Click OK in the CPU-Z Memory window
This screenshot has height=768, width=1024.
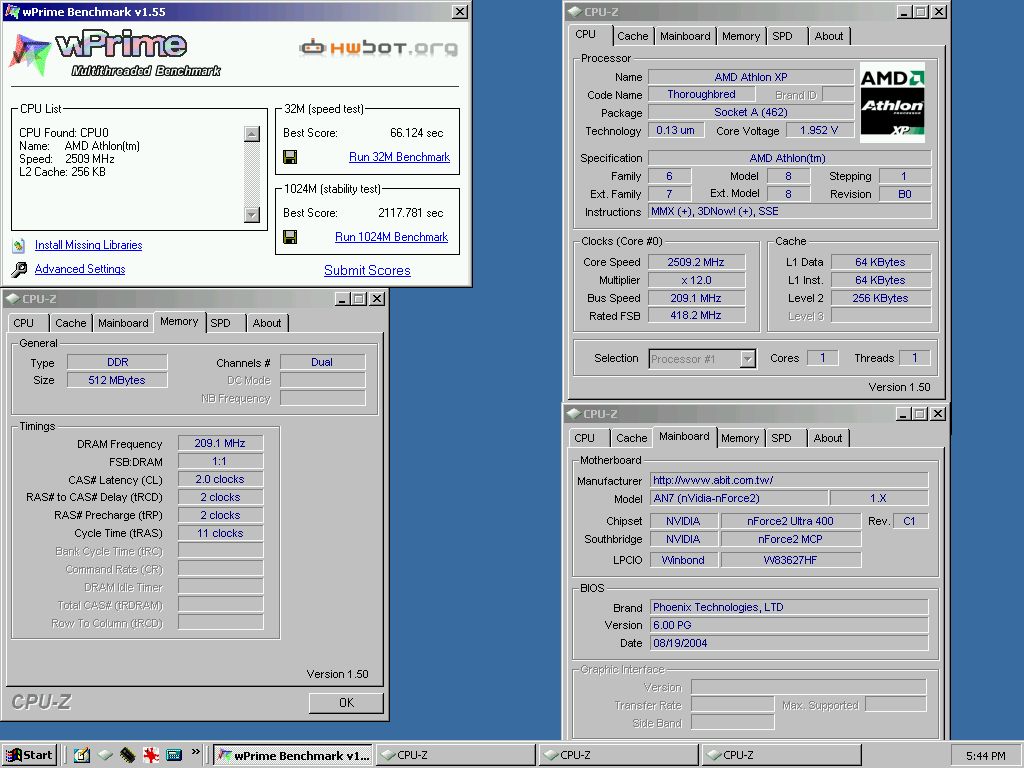(346, 702)
